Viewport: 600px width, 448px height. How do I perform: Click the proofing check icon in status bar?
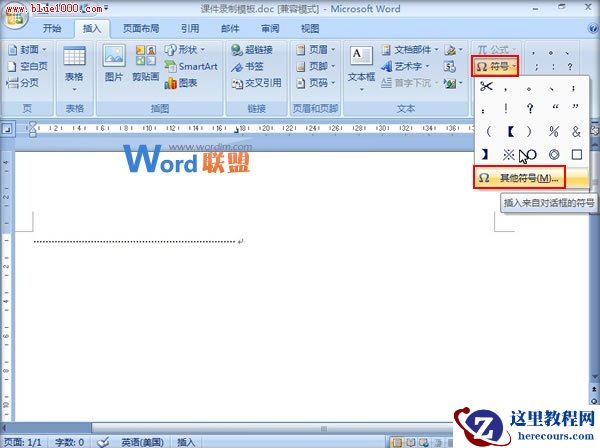pyautogui.click(x=103, y=442)
